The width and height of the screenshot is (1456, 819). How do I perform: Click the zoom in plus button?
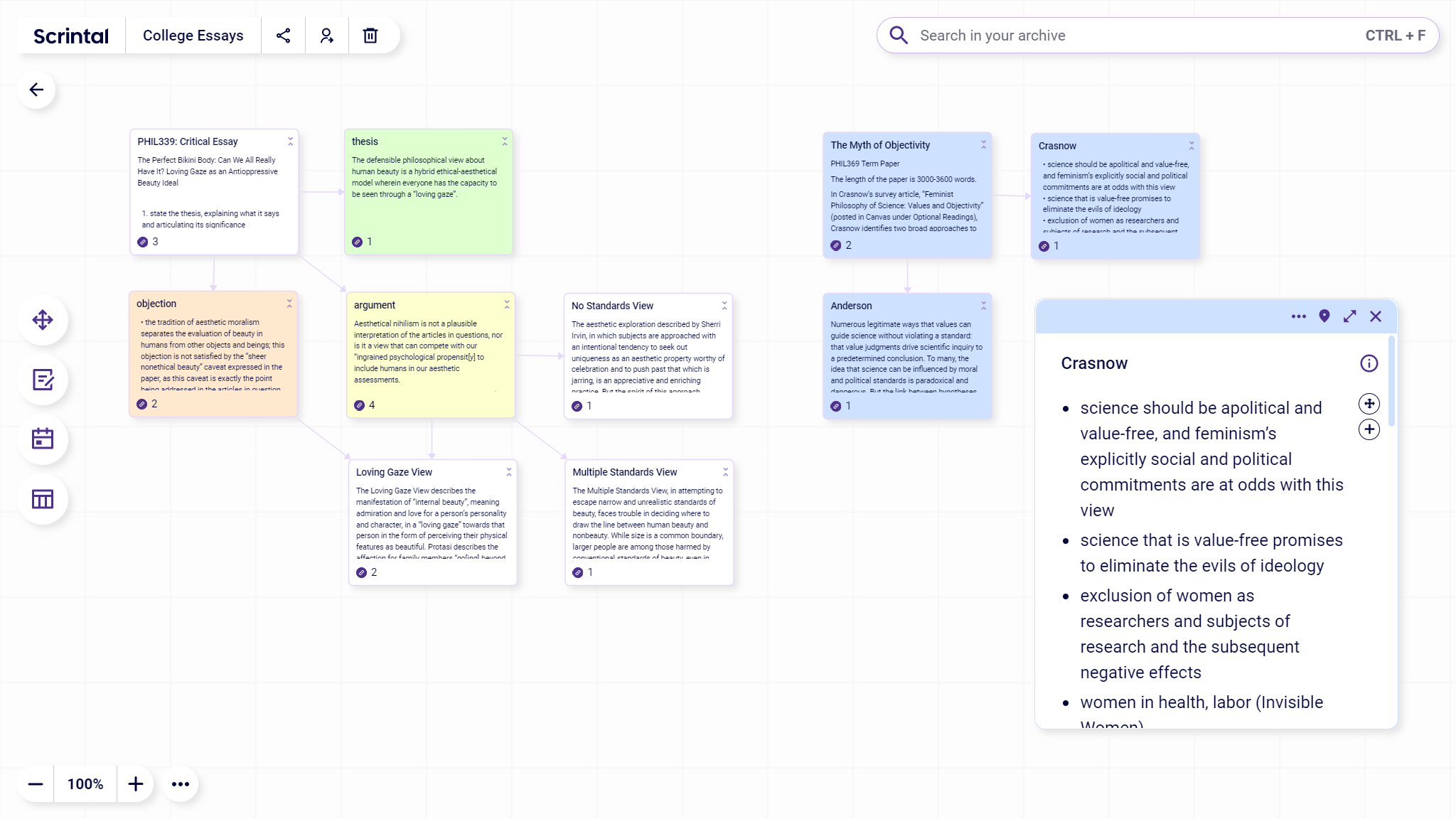pyautogui.click(x=135, y=784)
